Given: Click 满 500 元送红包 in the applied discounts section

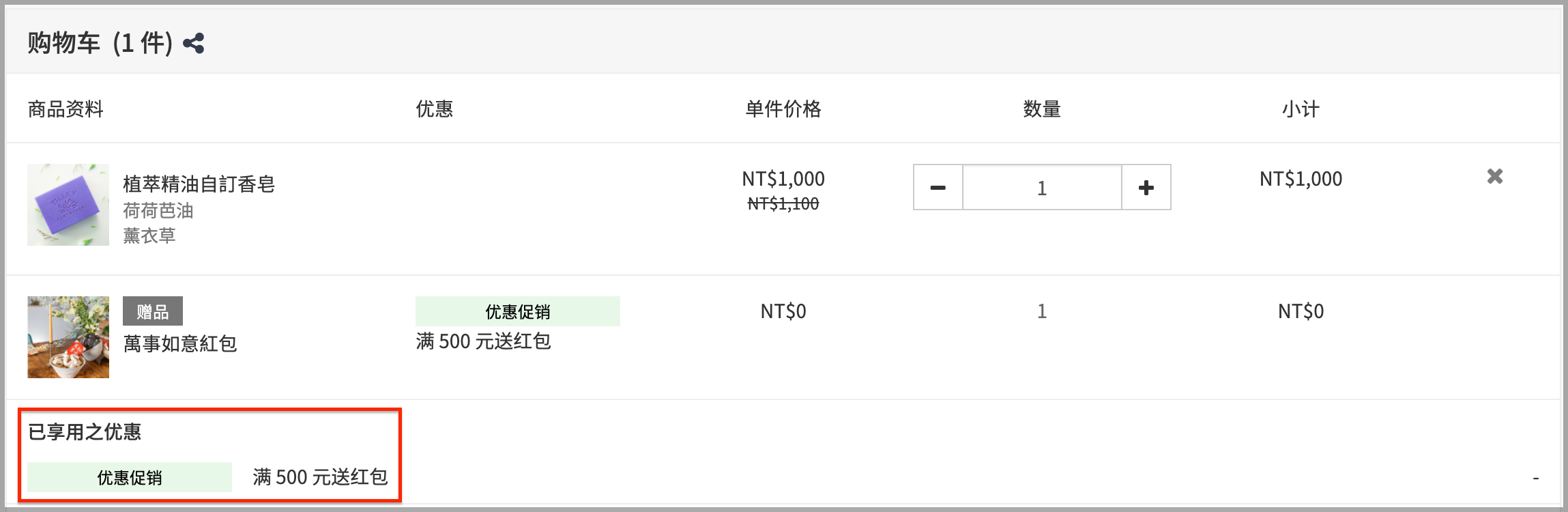Looking at the screenshot, I should [320, 477].
